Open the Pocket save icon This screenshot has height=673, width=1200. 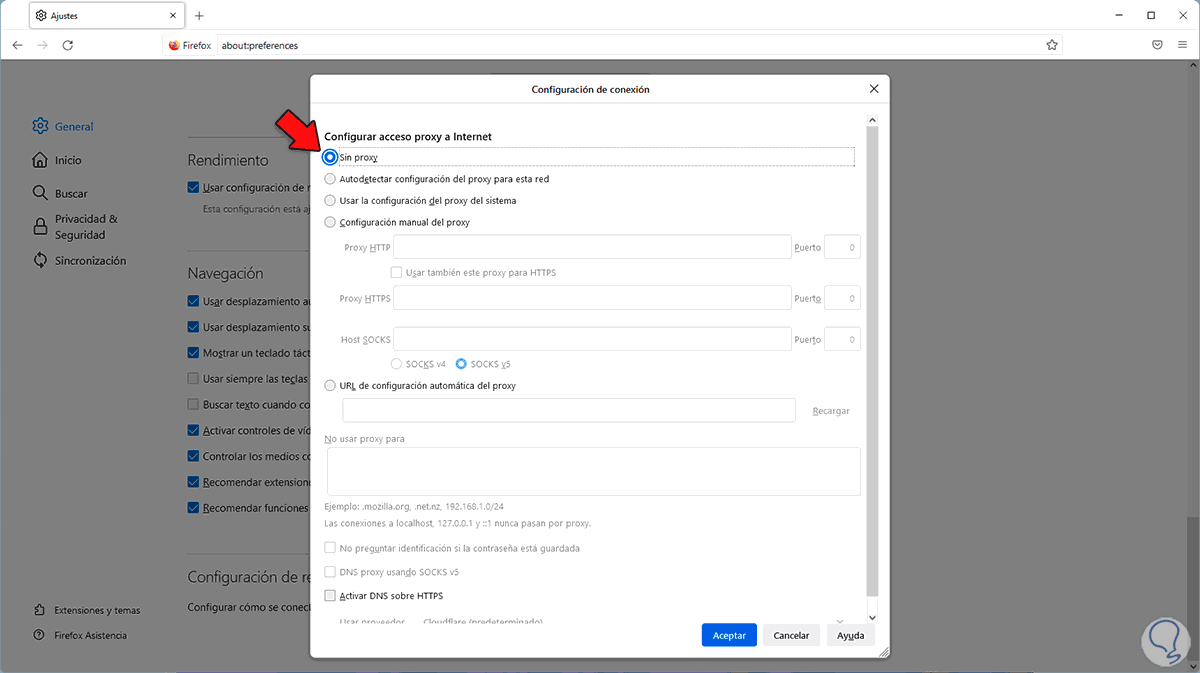coord(1157,45)
